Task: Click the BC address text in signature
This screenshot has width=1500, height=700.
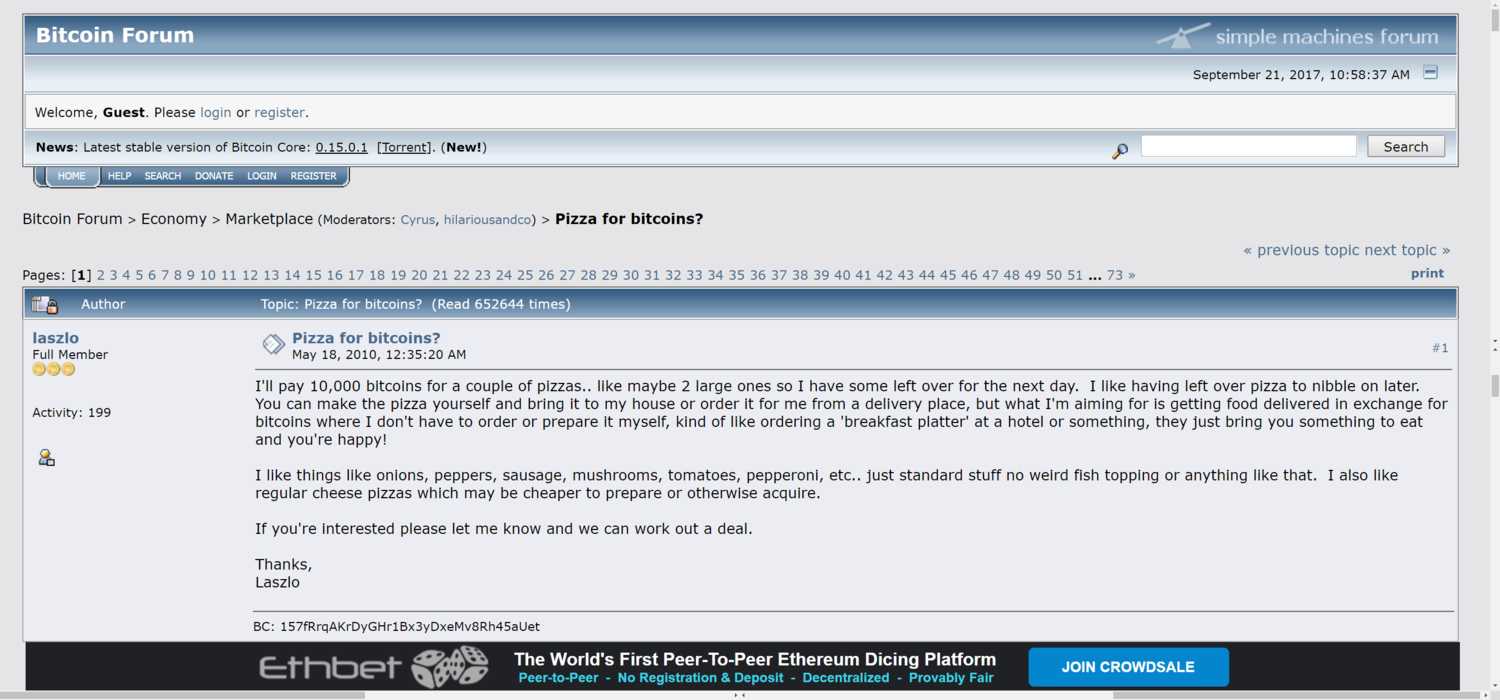Action: (x=396, y=627)
